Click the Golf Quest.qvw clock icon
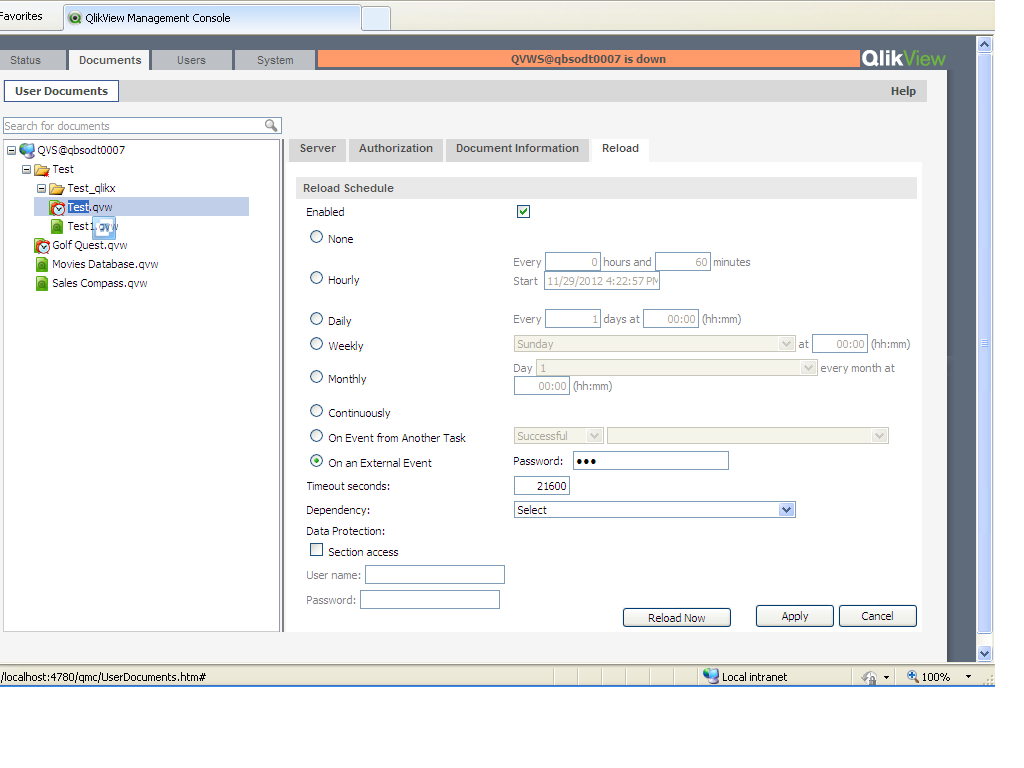Screen dimensions: 1024x768 coord(42,246)
